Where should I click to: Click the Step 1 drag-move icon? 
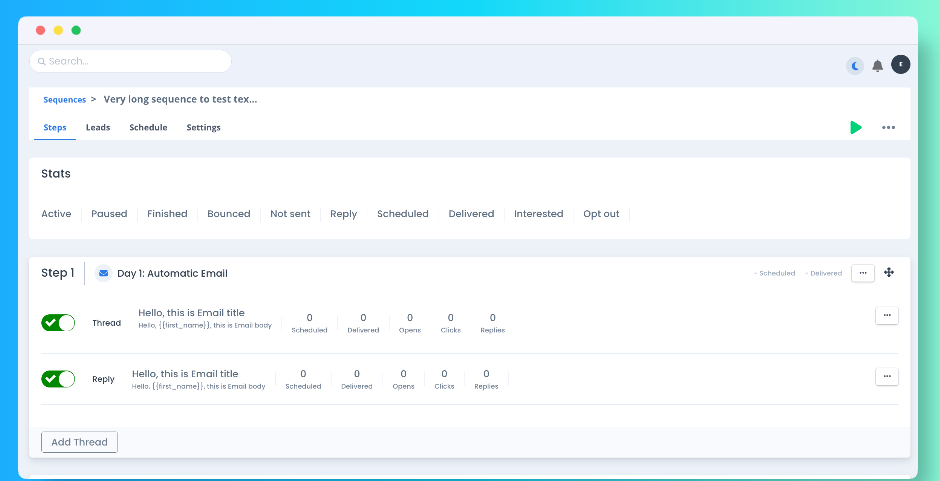tap(889, 272)
